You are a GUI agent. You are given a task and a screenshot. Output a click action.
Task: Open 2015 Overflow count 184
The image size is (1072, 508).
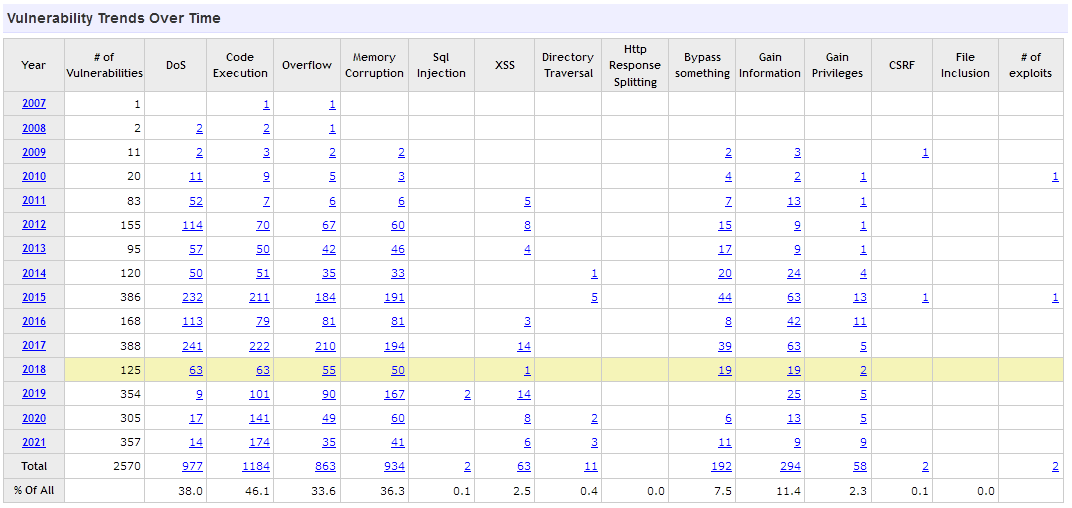pyautogui.click(x=324, y=298)
